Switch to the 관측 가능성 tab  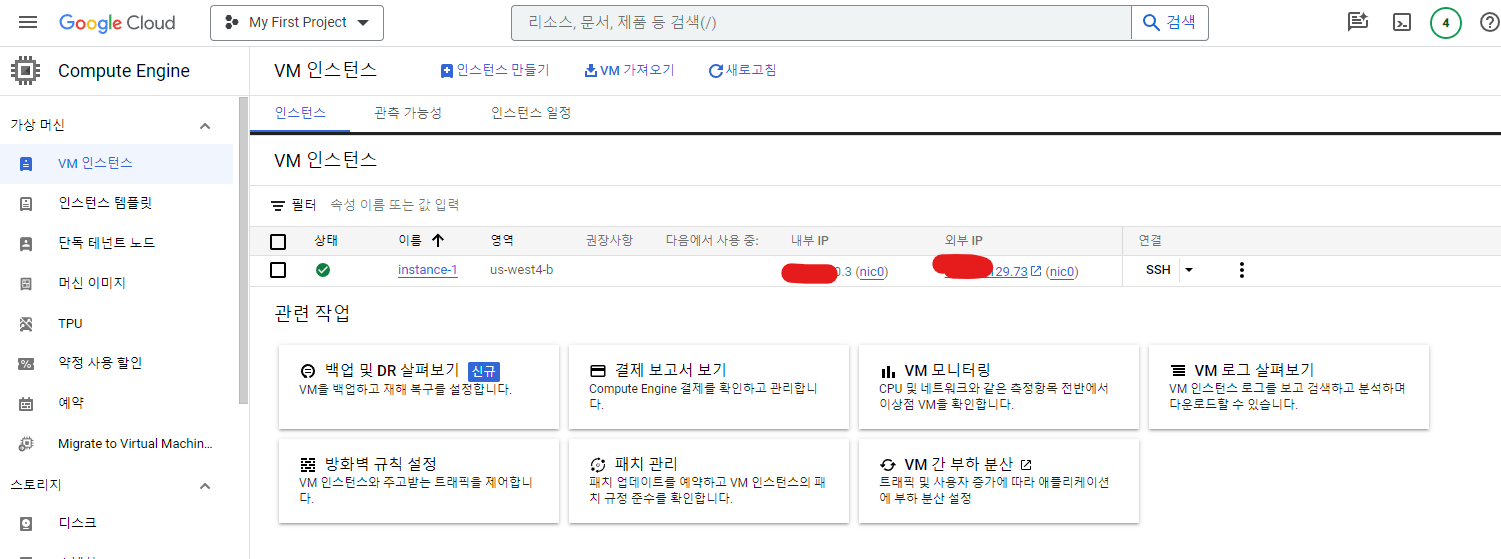tap(408, 113)
